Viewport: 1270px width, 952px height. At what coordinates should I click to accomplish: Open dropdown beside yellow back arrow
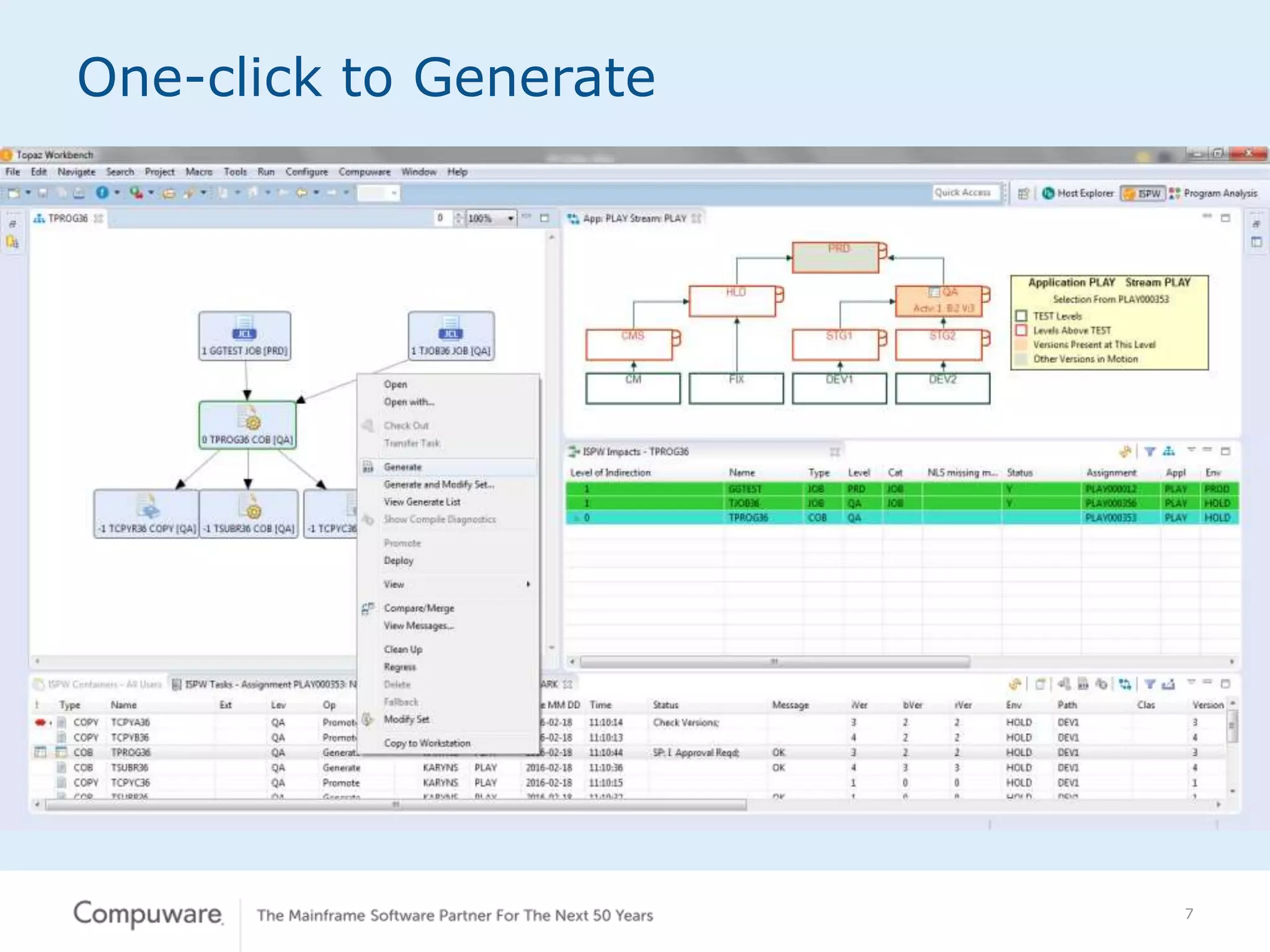point(316,193)
